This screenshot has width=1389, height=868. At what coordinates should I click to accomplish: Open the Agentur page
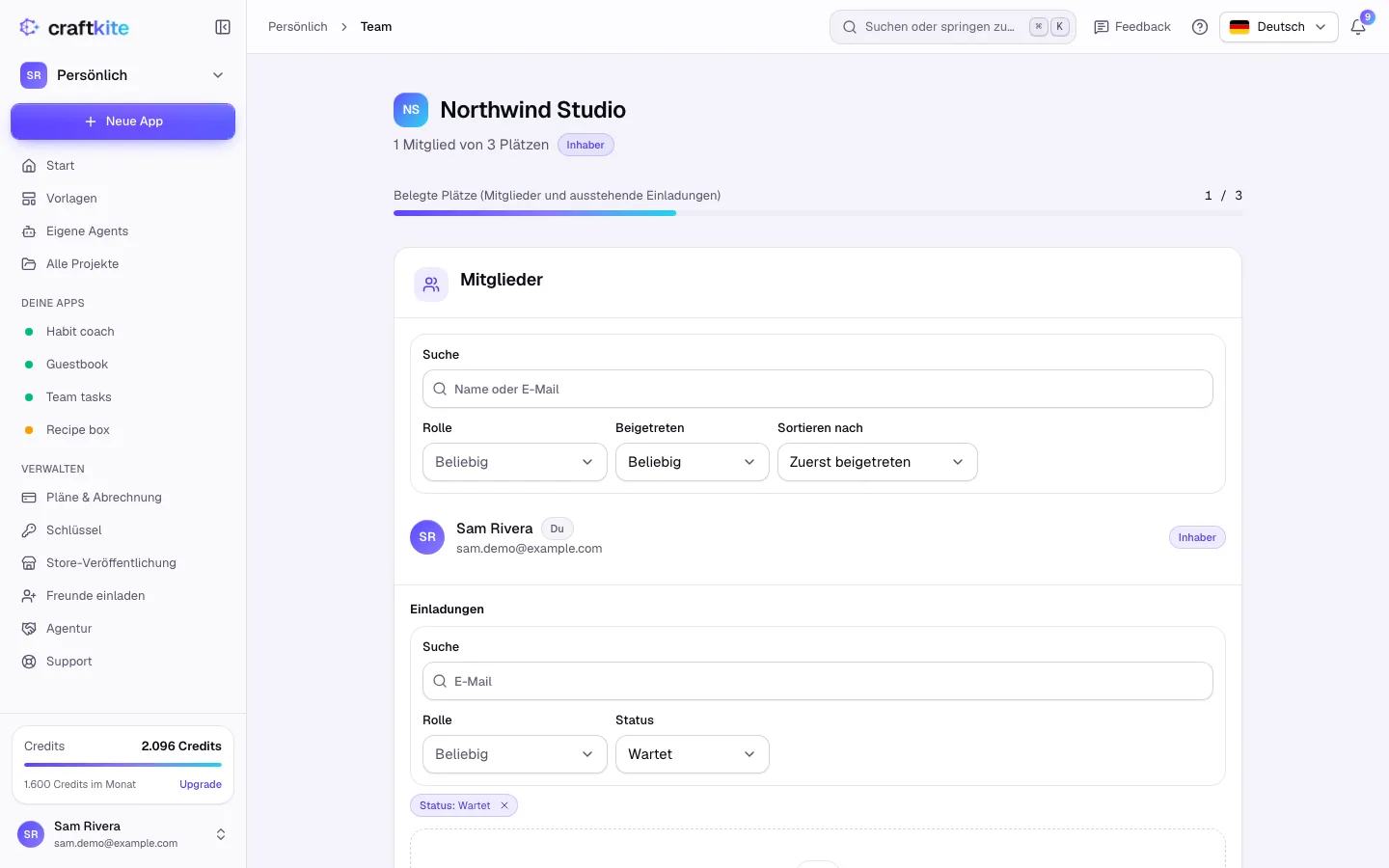(x=123, y=629)
